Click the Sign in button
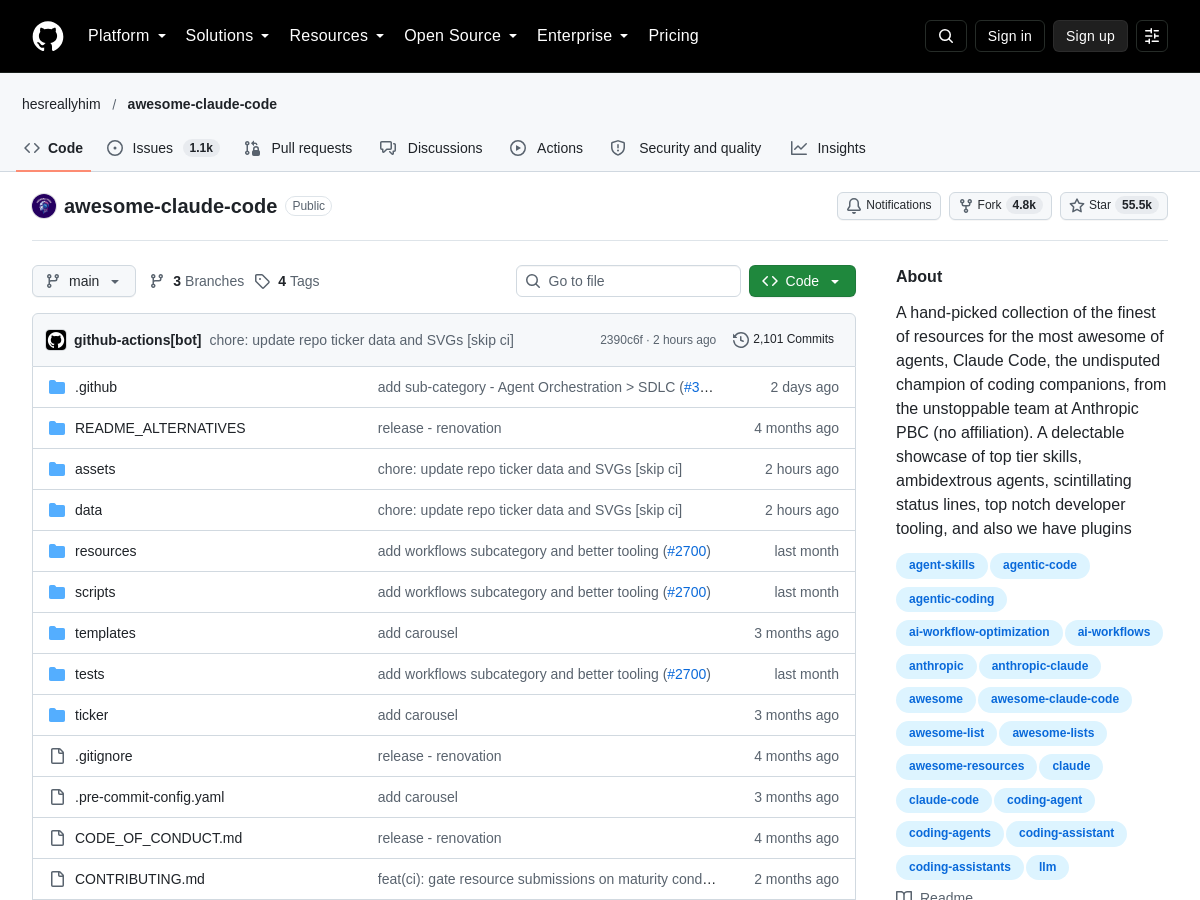 click(1010, 36)
